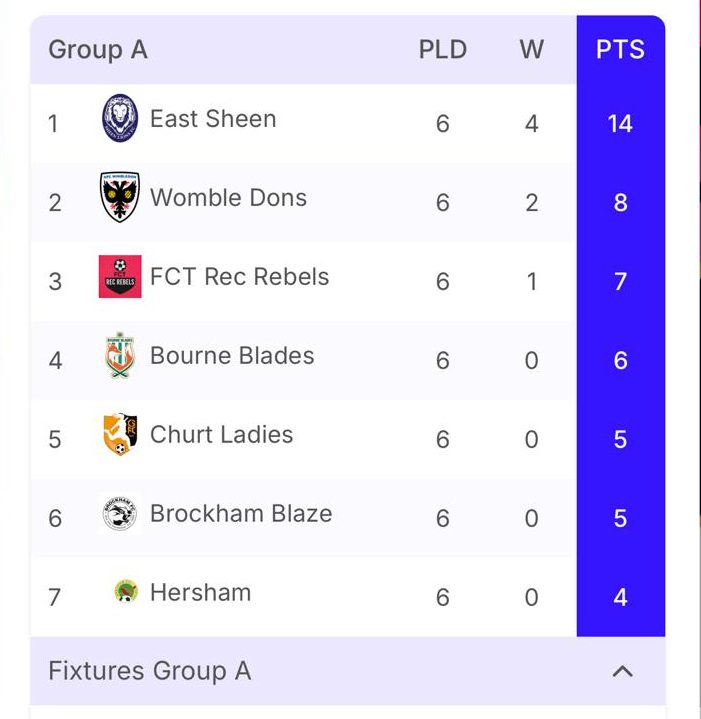Open the East Sheen team link
The image size is (701, 719).
point(213,119)
